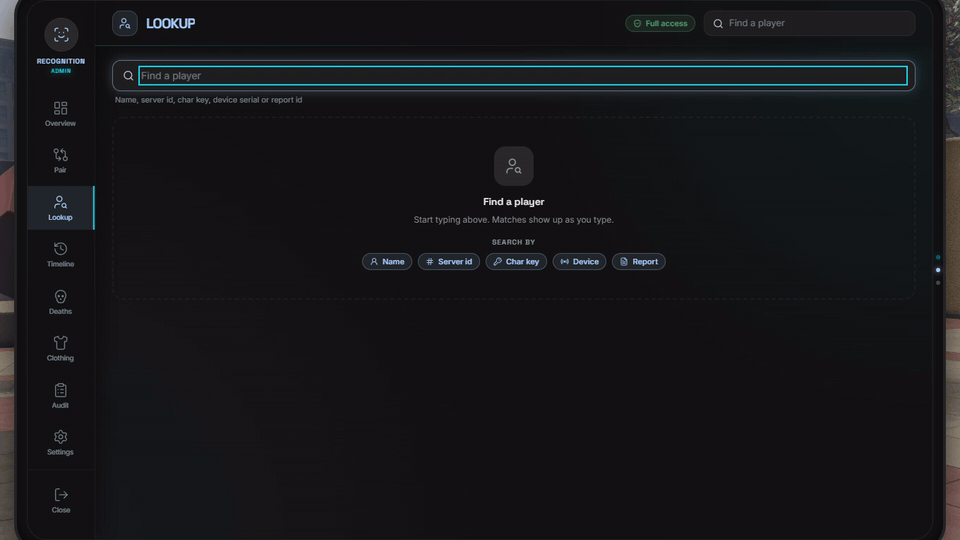Click the 'Find a player' heading in the empty state
Viewport: 960px width, 540px height.
[x=513, y=201]
